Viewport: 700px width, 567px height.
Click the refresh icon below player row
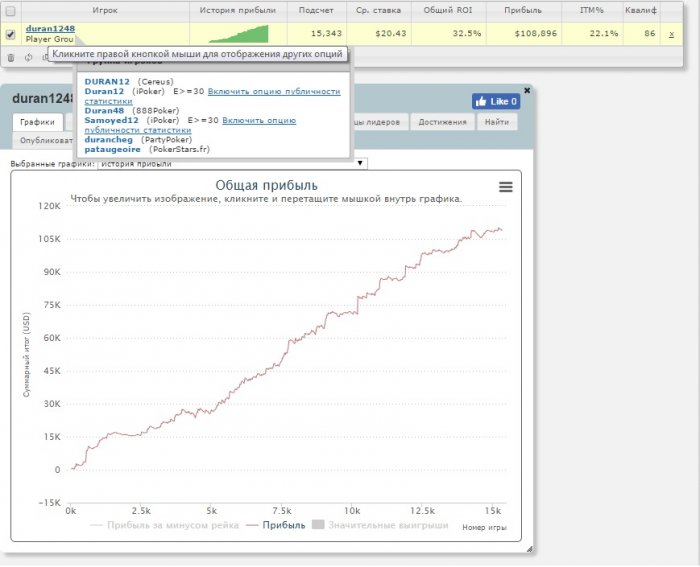tap(29, 57)
